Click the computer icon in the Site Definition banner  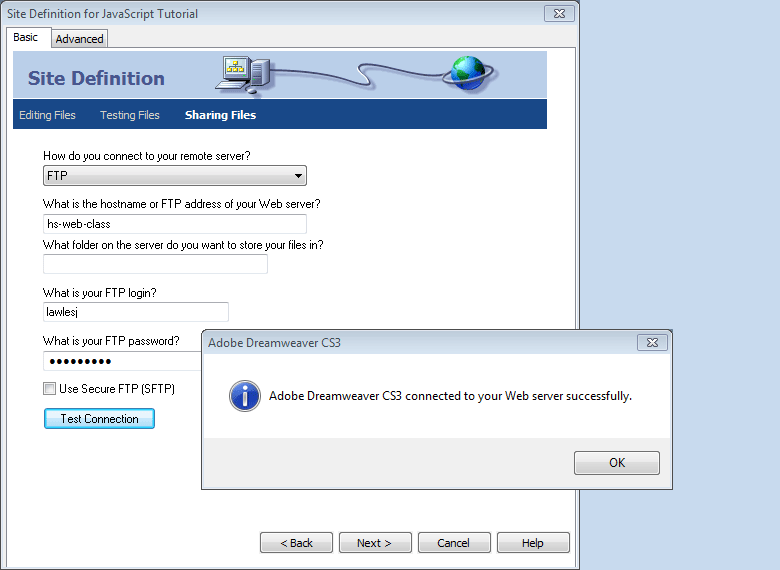245,74
